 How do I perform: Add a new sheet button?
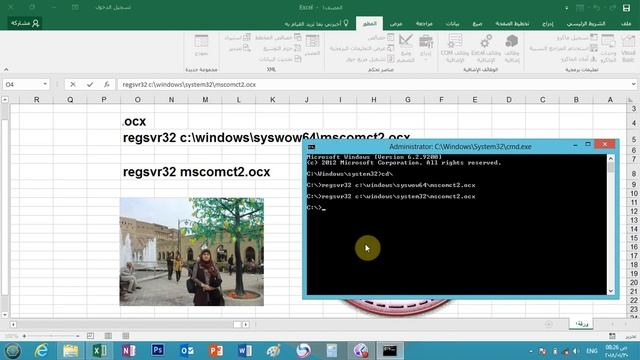coord(548,324)
